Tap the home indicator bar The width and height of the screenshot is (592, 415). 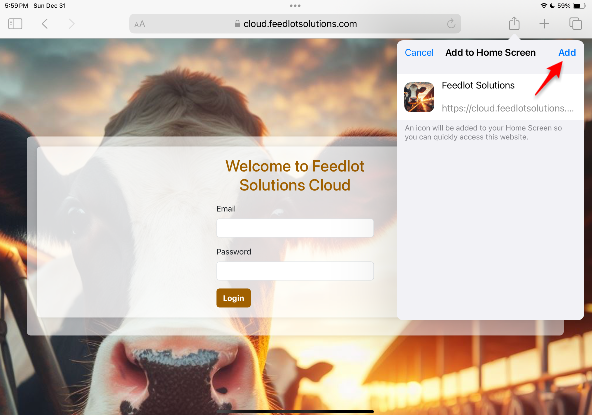[x=295, y=411]
